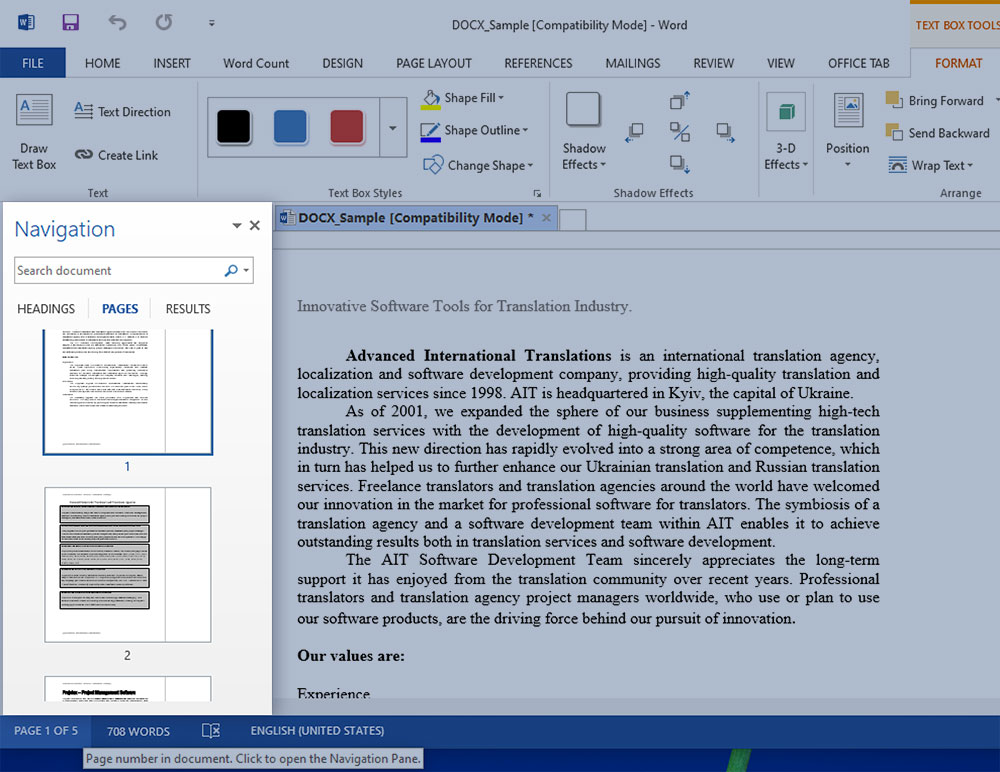Open the Navigation pane options arrow

[237, 226]
